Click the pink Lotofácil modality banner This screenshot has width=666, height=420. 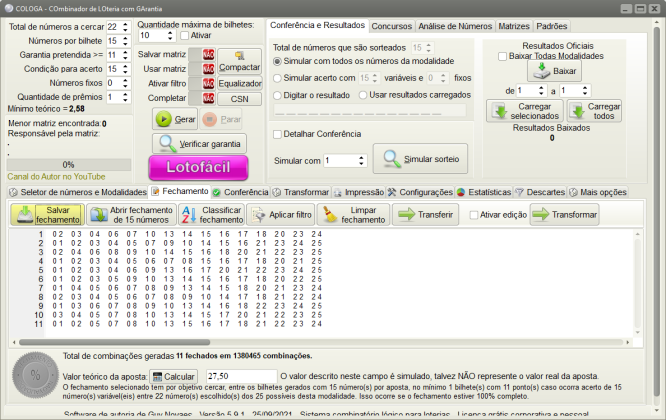pos(197,169)
